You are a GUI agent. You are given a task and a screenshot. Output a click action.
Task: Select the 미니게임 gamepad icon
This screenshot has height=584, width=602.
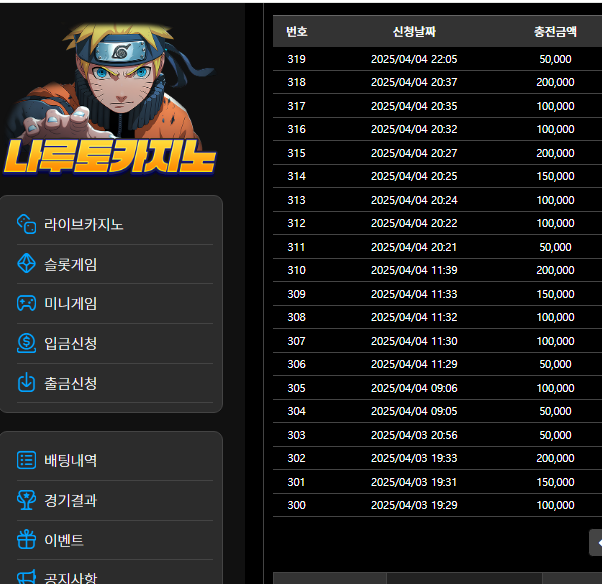27,303
